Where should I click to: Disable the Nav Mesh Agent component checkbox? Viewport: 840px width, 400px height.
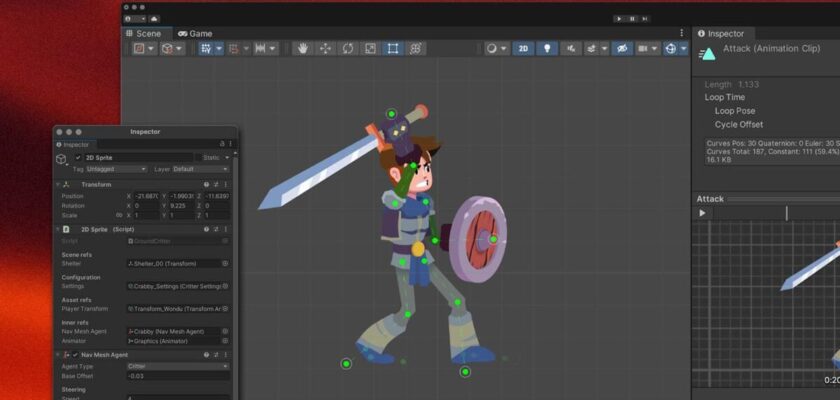tap(74, 354)
